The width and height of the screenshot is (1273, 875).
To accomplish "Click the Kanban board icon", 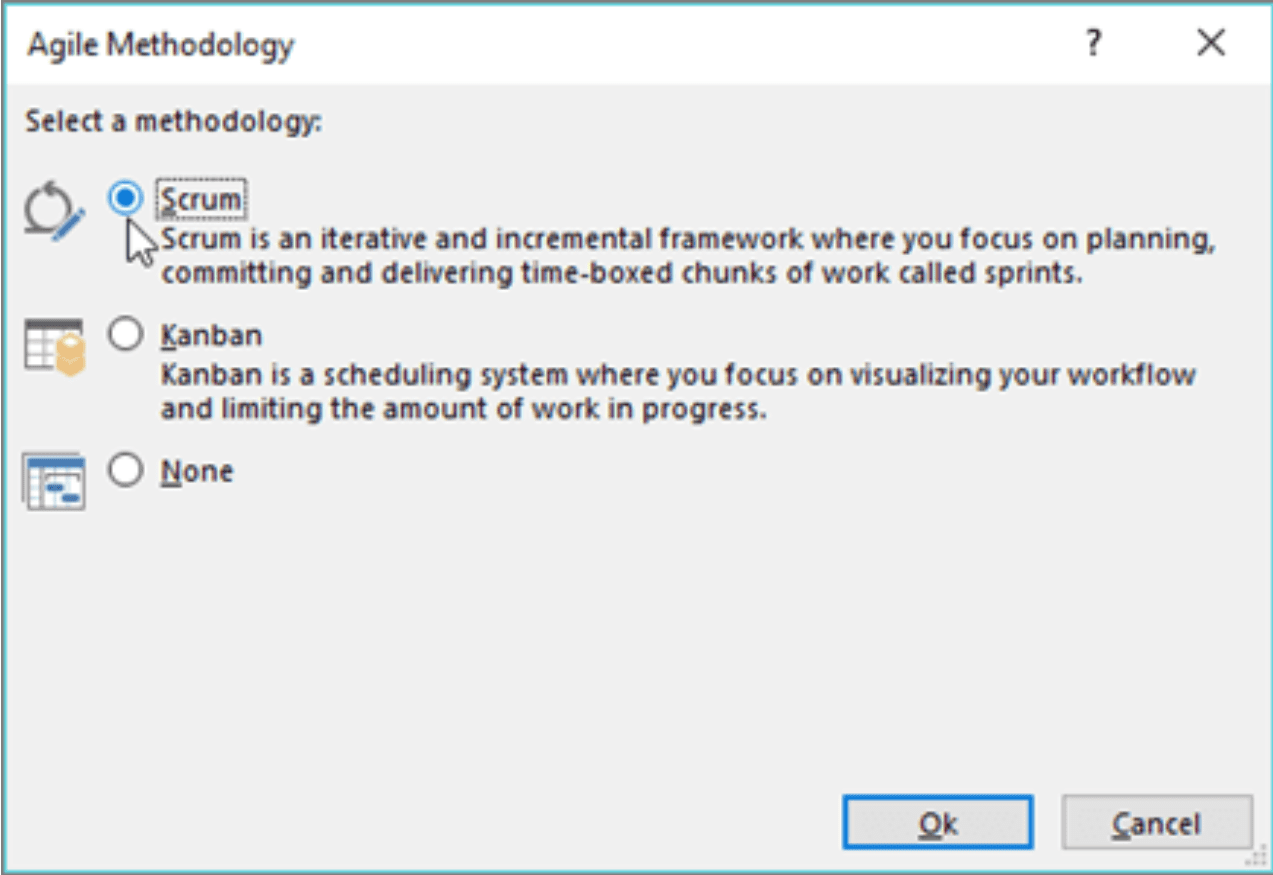I will [x=55, y=347].
